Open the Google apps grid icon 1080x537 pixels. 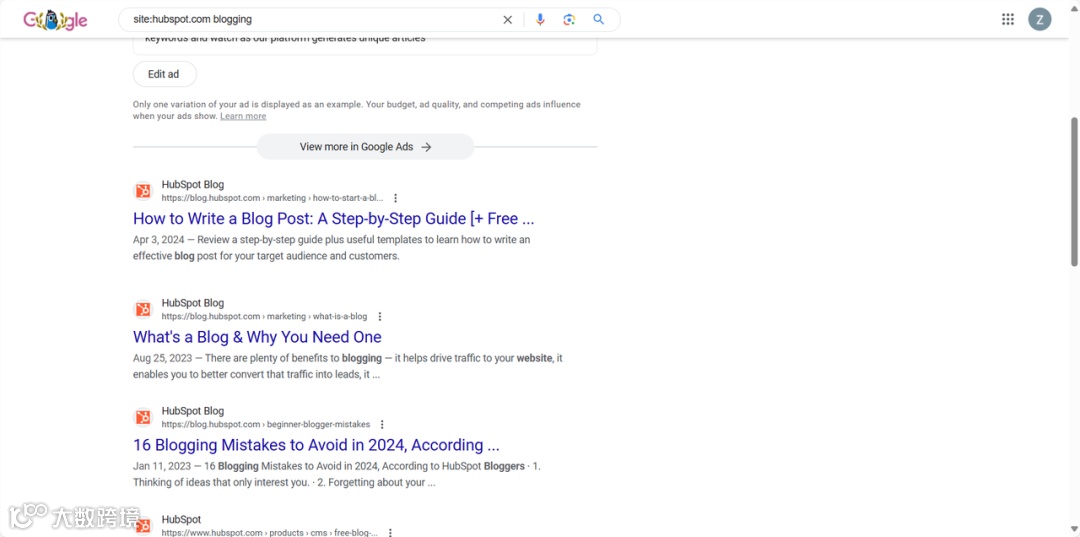(1008, 19)
